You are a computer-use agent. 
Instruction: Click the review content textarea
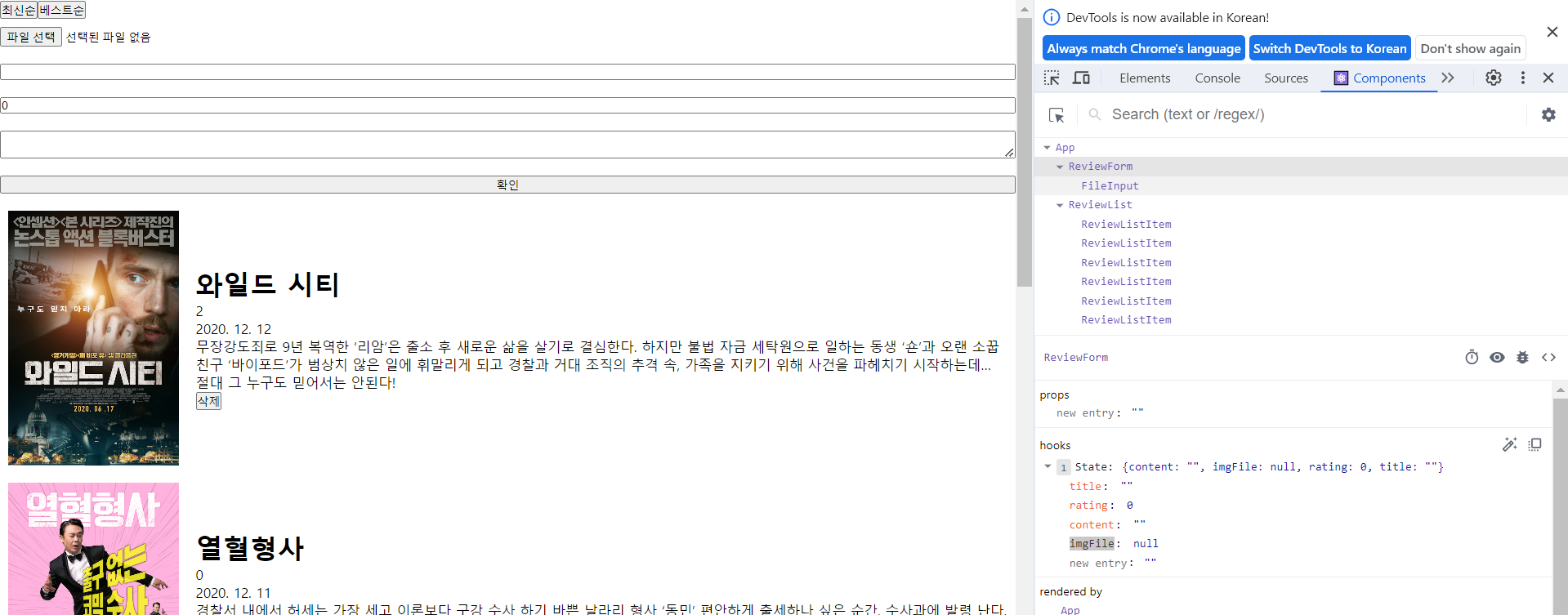[x=507, y=145]
